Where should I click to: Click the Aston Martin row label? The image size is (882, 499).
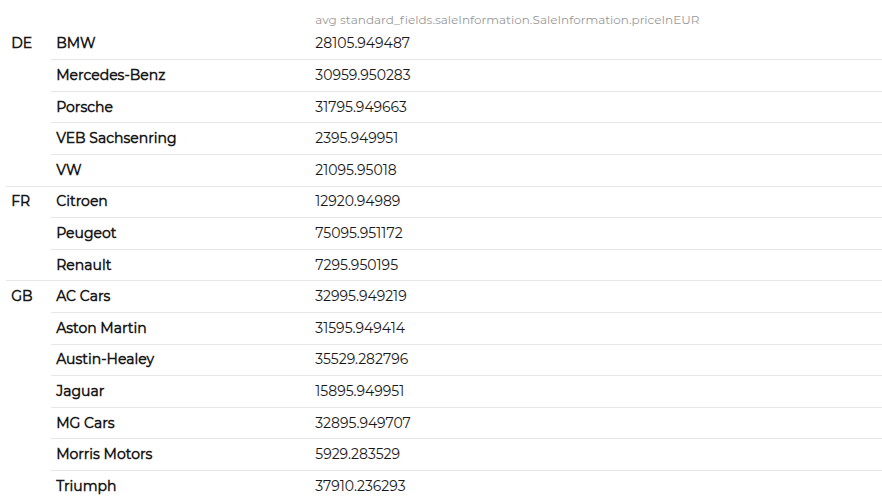[101, 328]
